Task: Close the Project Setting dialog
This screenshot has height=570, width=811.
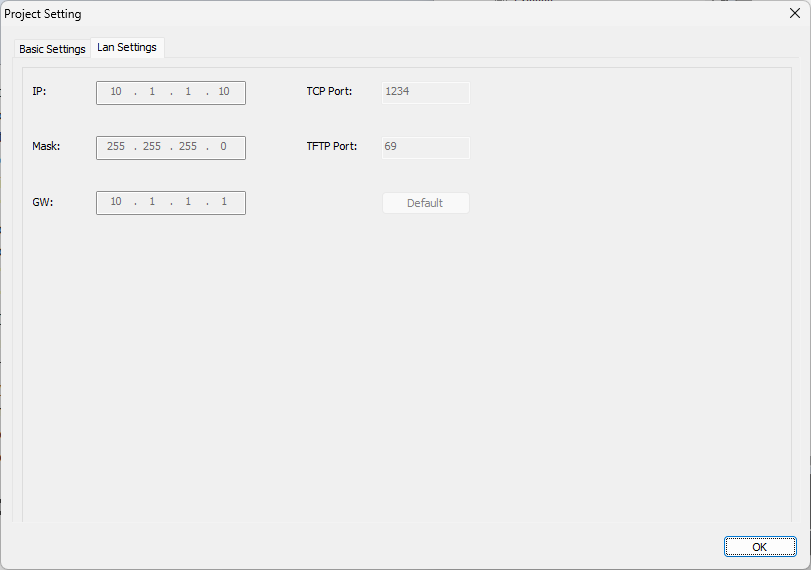Action: point(794,14)
